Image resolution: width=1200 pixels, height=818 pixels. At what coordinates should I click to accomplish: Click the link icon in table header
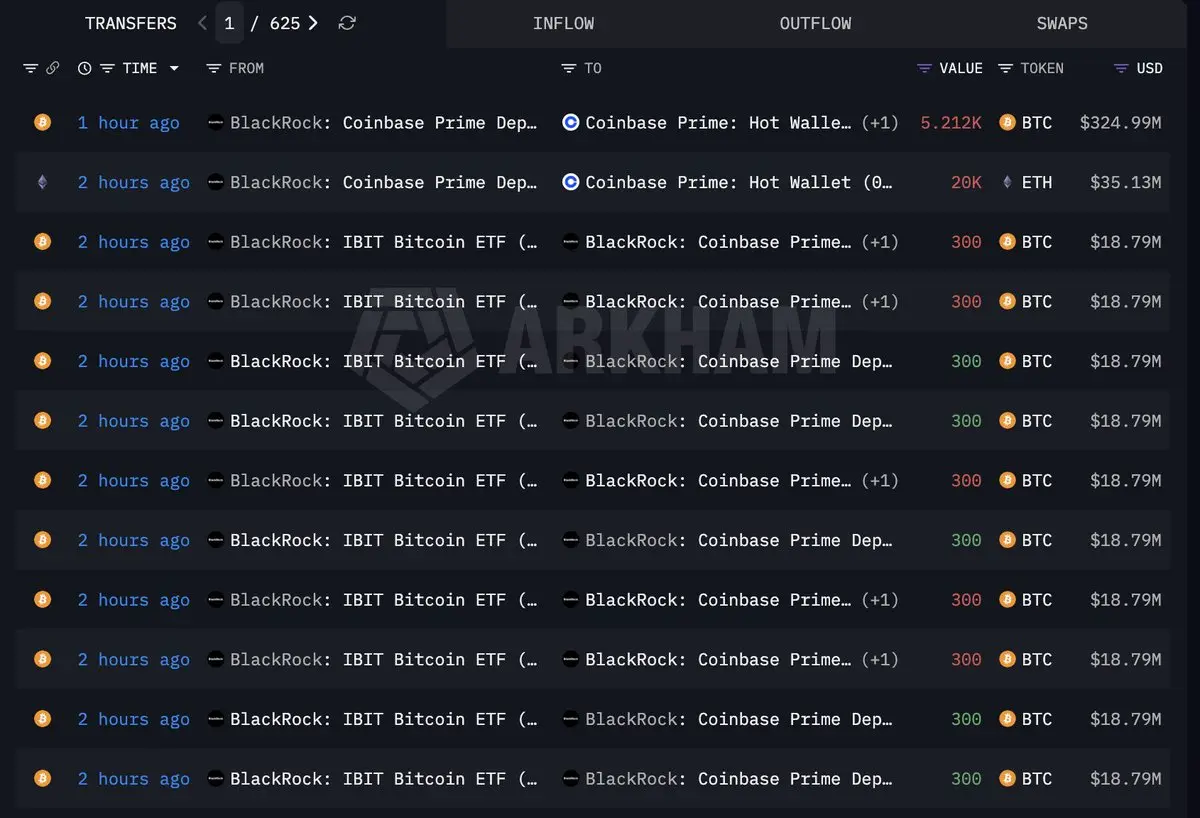53,68
